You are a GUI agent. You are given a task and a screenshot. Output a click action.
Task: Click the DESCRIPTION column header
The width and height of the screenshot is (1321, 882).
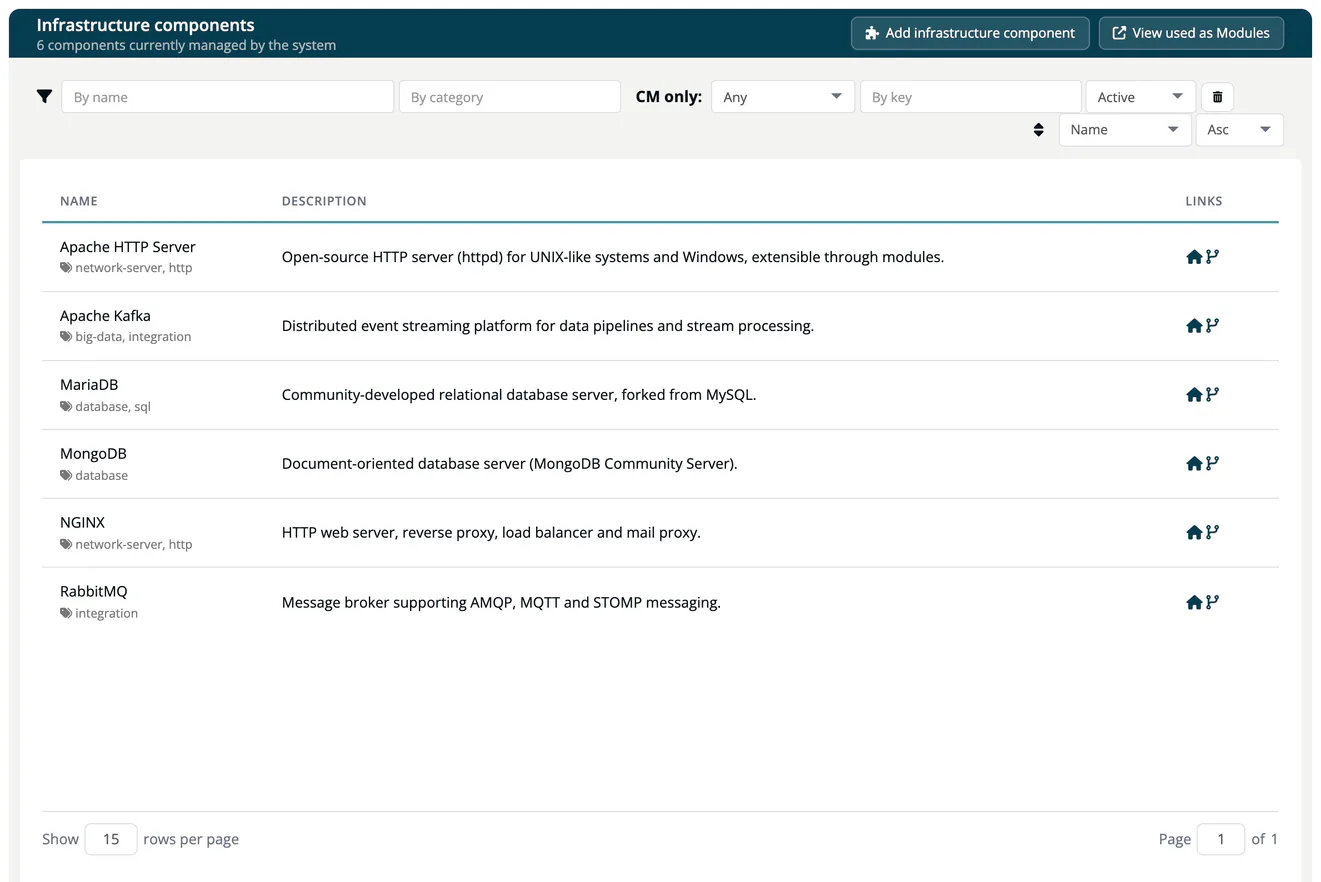pyautogui.click(x=324, y=201)
